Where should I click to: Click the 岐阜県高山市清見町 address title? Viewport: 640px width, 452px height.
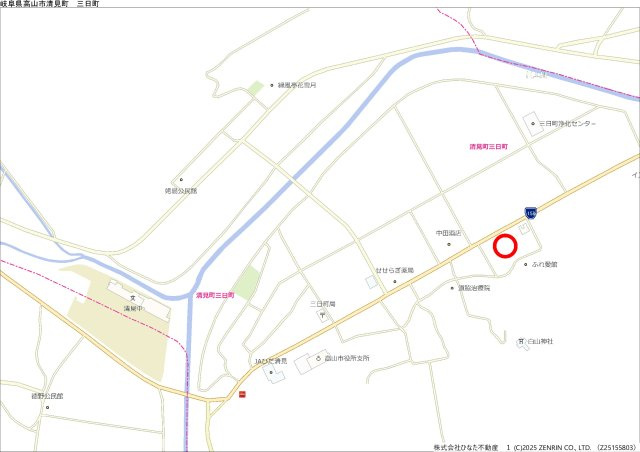(x=34, y=4)
